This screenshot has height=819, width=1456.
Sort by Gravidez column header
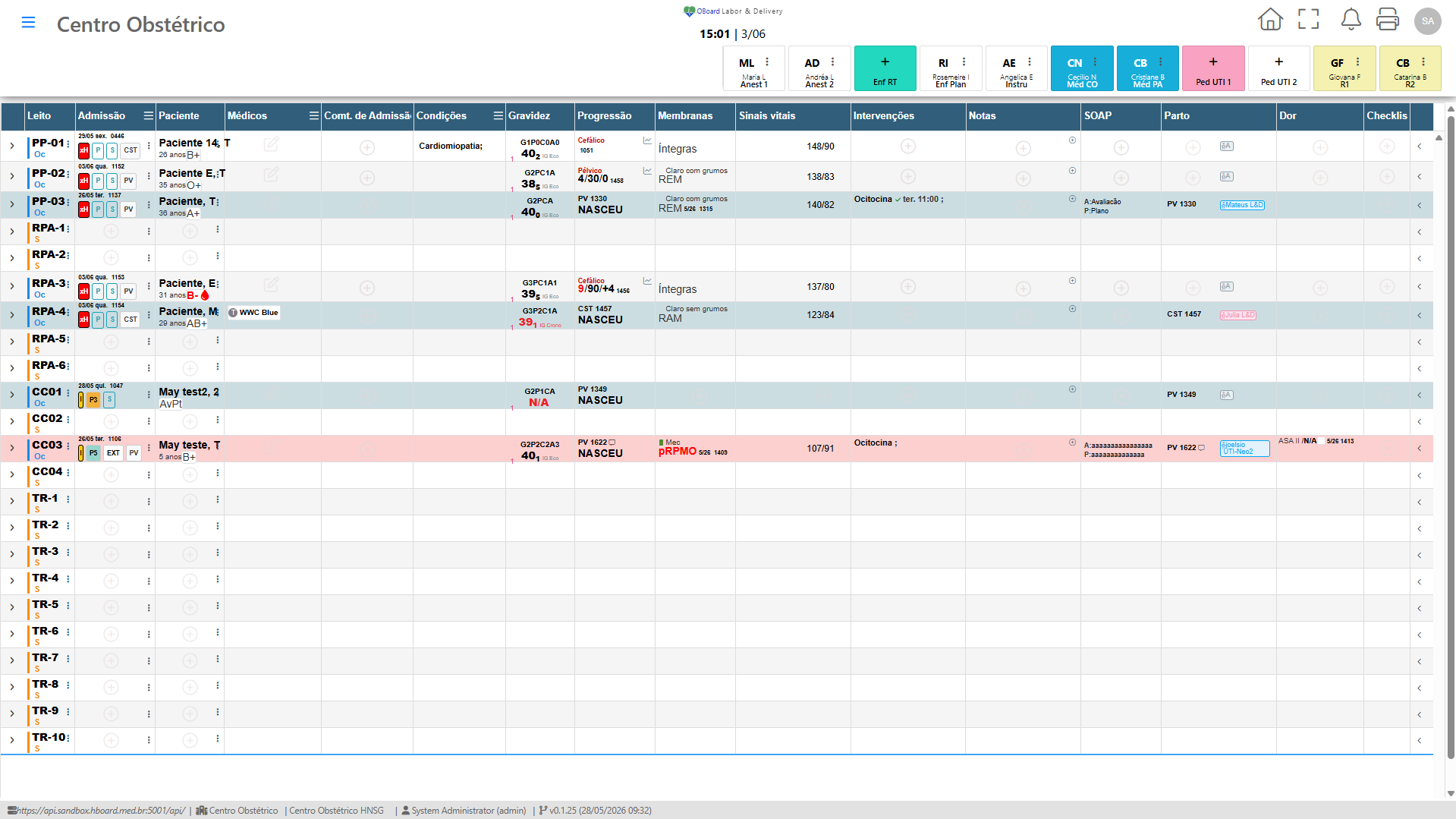tap(529, 116)
